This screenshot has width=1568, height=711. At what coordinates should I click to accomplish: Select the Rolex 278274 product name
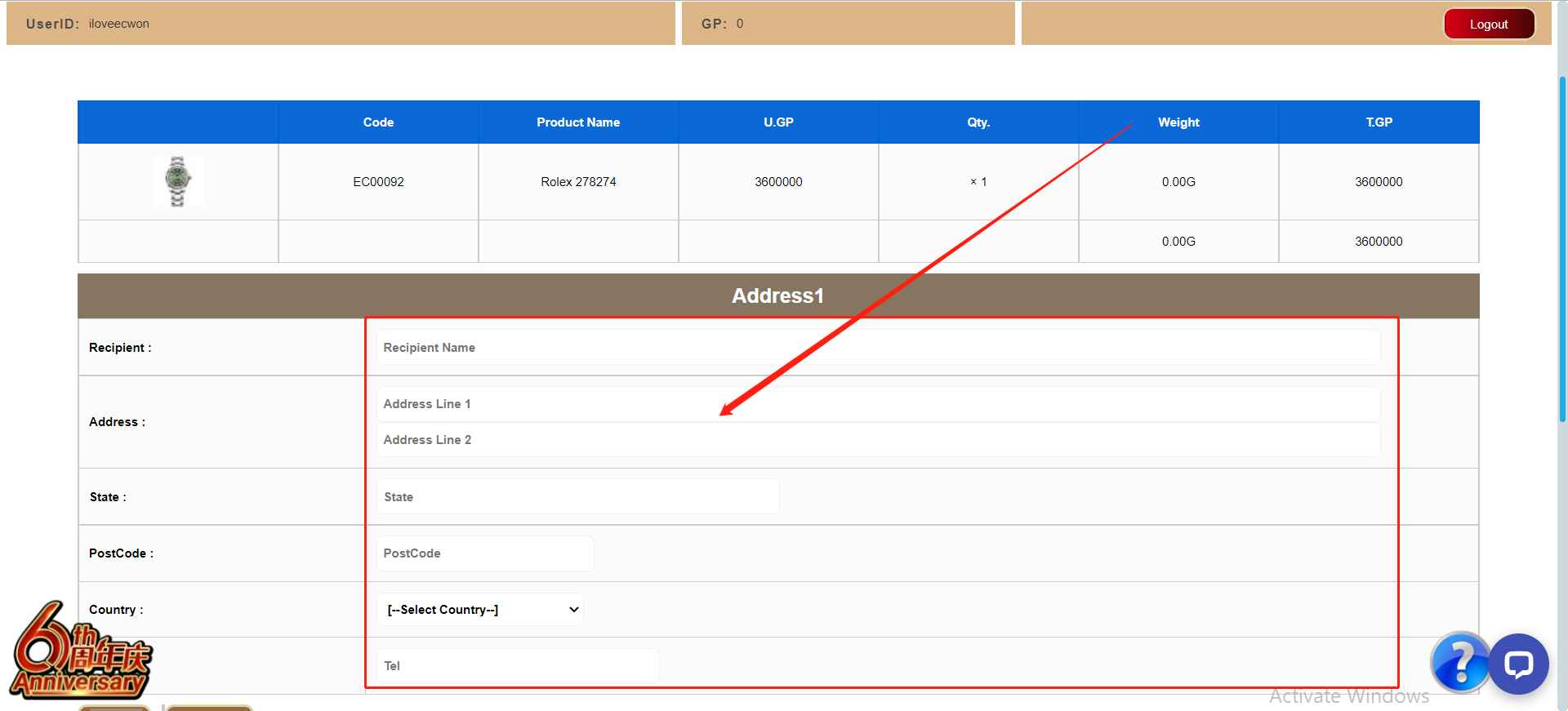(578, 182)
